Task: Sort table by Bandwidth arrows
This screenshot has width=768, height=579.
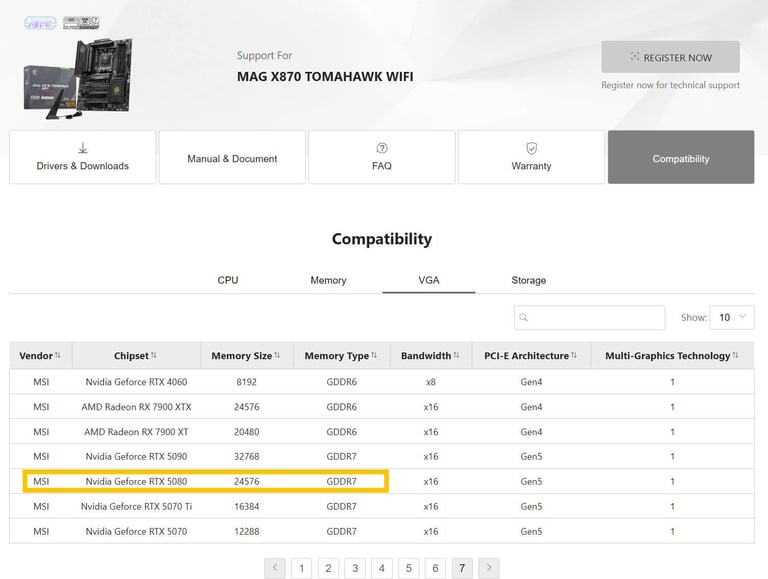Action: tap(456, 355)
